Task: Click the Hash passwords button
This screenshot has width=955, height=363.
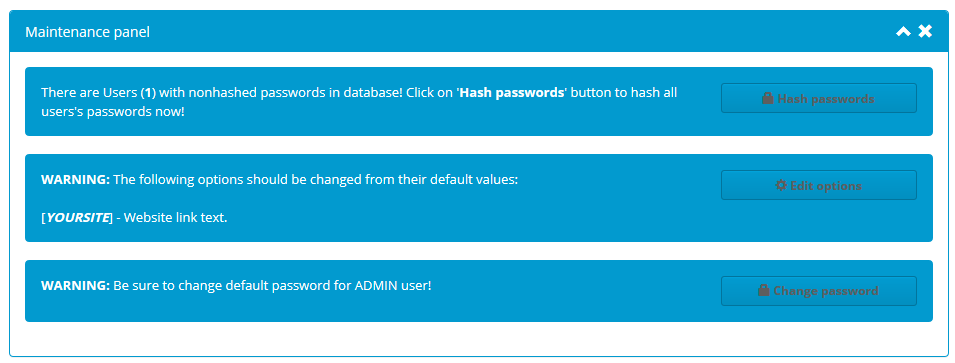Action: click(x=819, y=98)
